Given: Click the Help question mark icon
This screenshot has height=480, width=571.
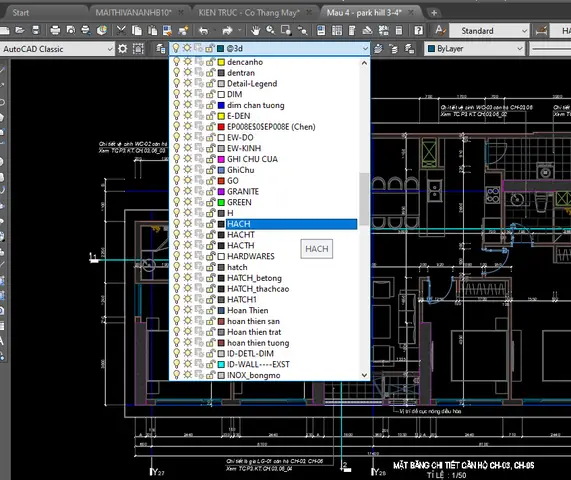Looking at the screenshot, I should pyautogui.click(x=418, y=30).
